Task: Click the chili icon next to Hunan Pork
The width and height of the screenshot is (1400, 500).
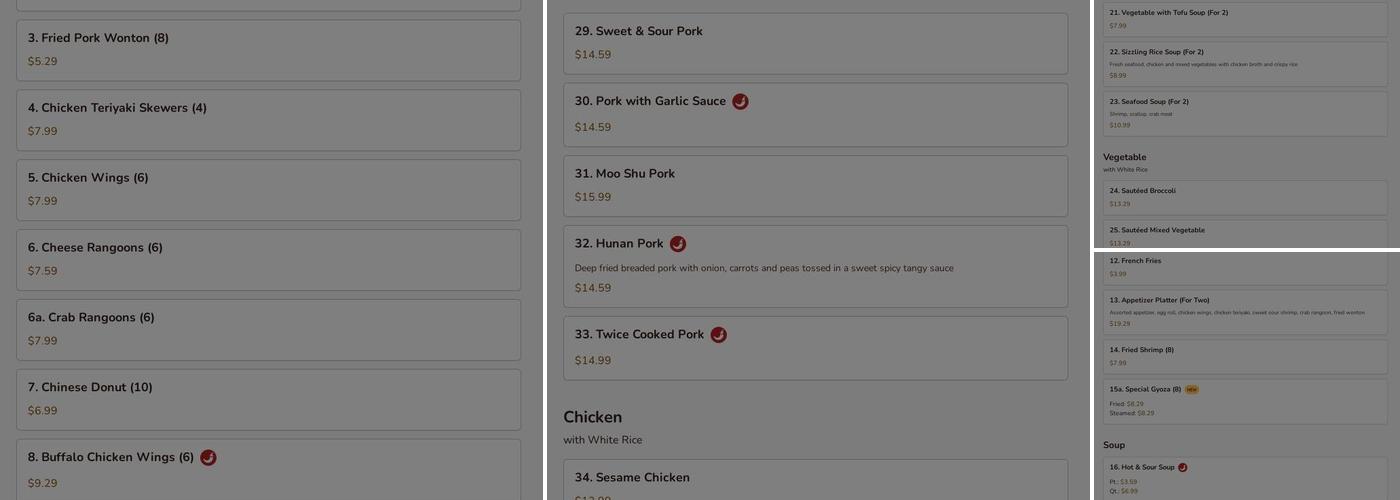Action: click(678, 244)
